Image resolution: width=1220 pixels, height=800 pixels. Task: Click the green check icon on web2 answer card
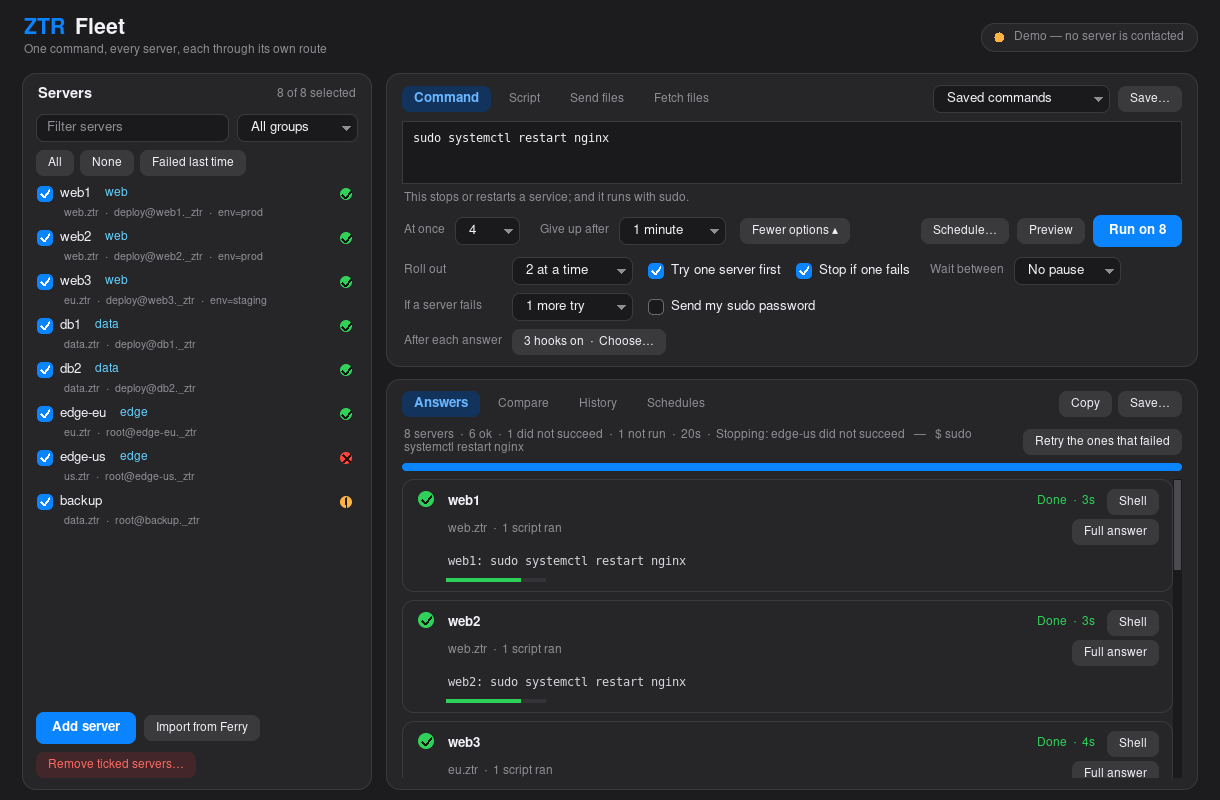[426, 620]
